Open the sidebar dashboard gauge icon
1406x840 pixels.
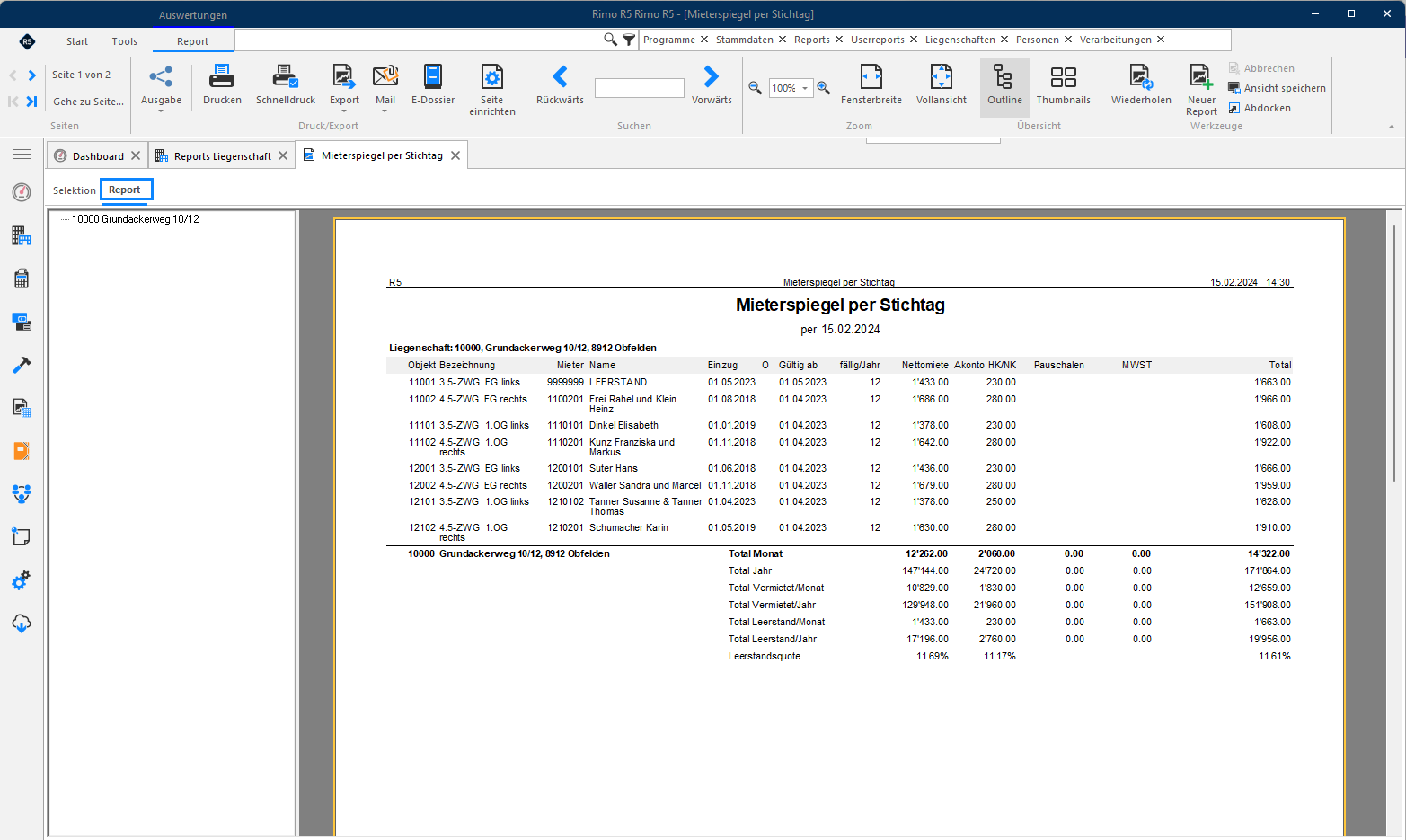point(22,192)
